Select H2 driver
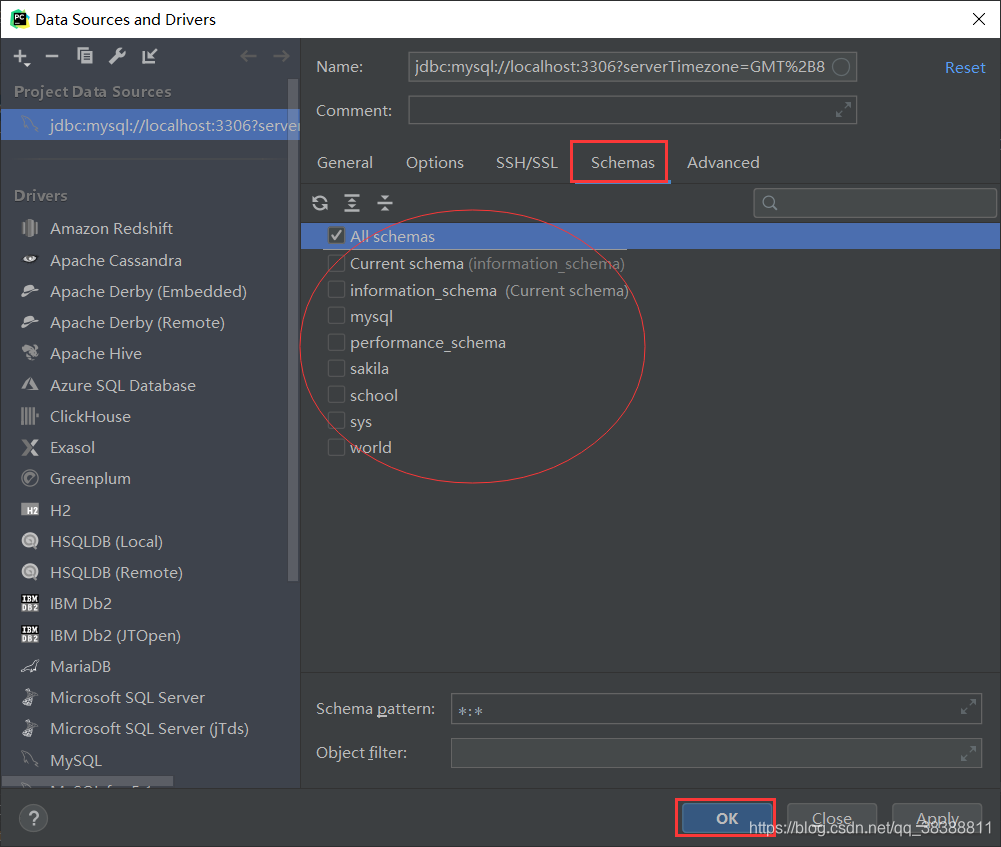This screenshot has height=847, width=1001. click(60, 511)
